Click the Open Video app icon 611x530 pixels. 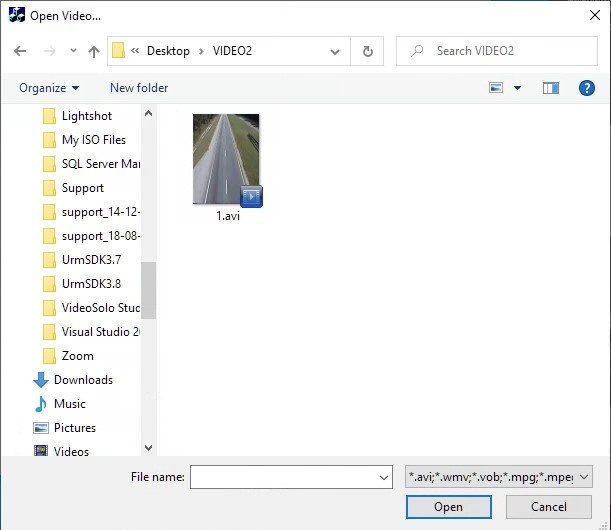click(17, 15)
